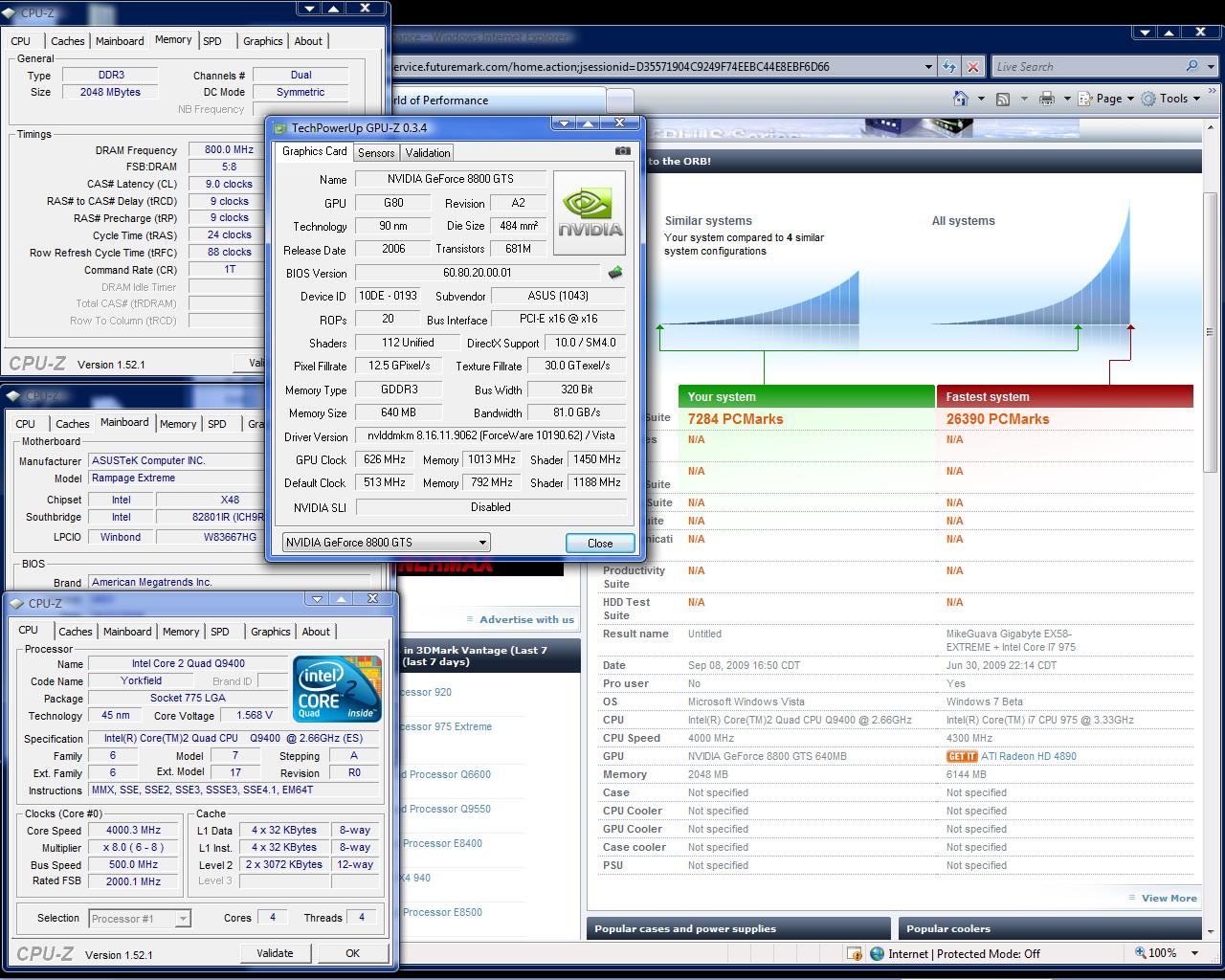Open Mainboard tab in top CPU-Z window
Screen dimensions: 1225x980
pos(120,41)
